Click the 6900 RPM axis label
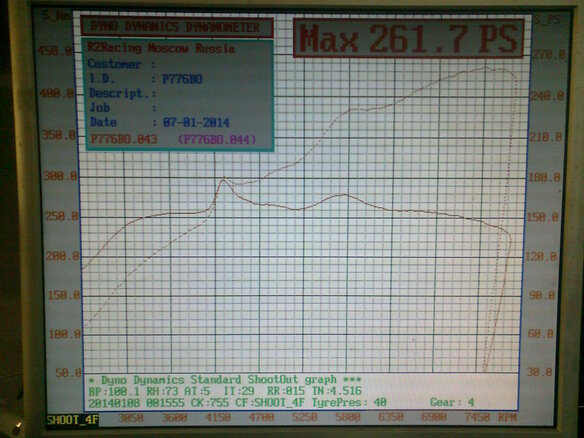 pyautogui.click(x=434, y=417)
